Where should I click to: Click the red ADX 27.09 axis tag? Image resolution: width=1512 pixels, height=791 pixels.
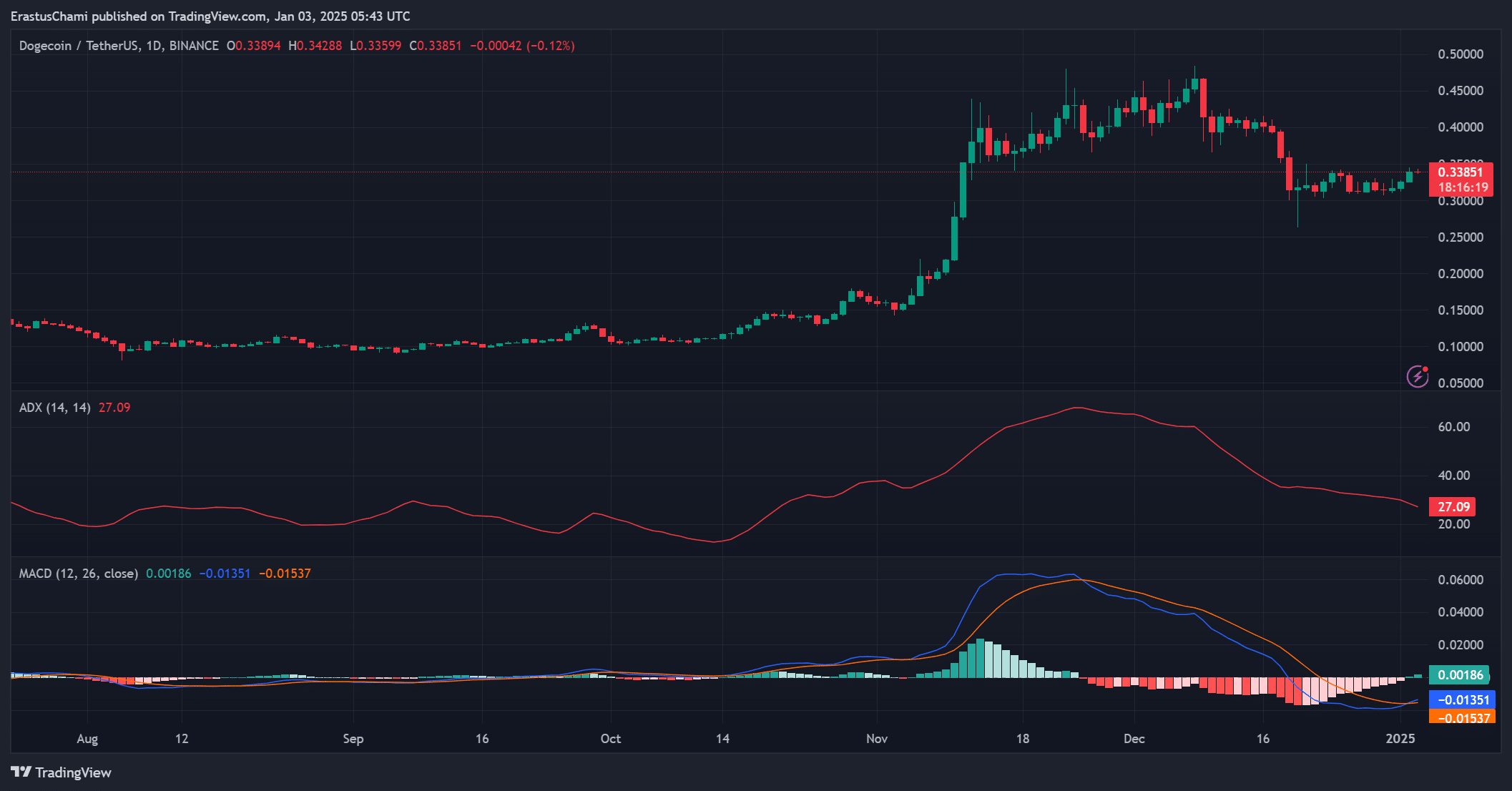[x=1453, y=507]
